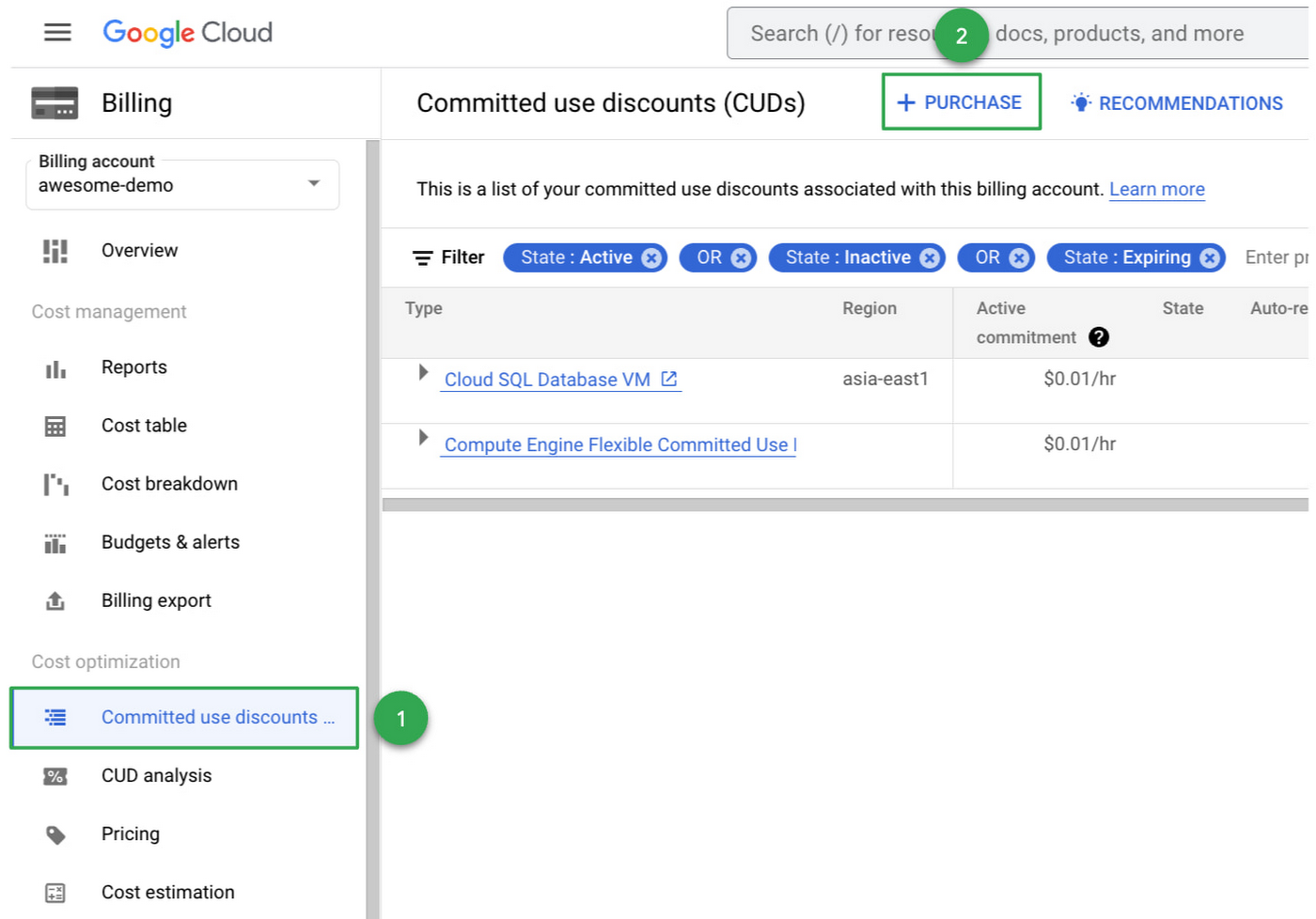Click the Cost breakdown waterfall icon
The height and width of the screenshot is (919, 1316).
[x=55, y=485]
